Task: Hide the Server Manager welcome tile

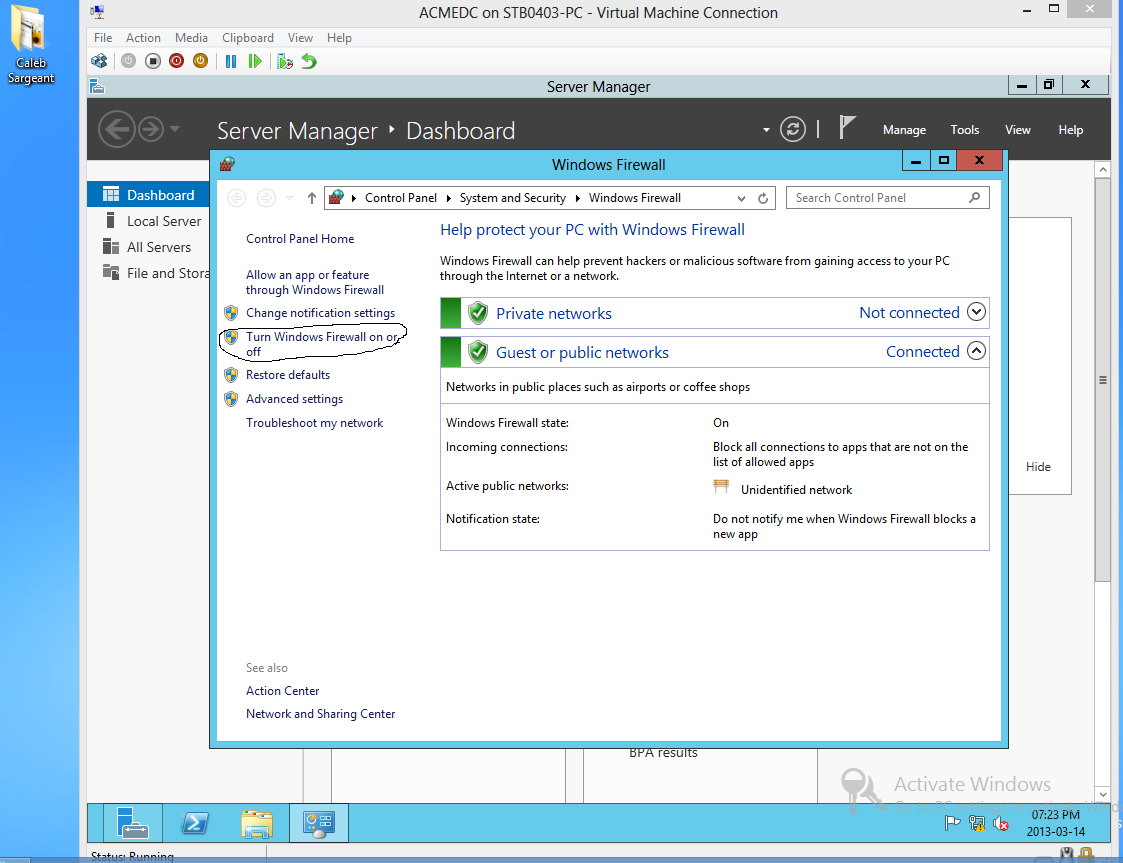Action: coord(1038,466)
